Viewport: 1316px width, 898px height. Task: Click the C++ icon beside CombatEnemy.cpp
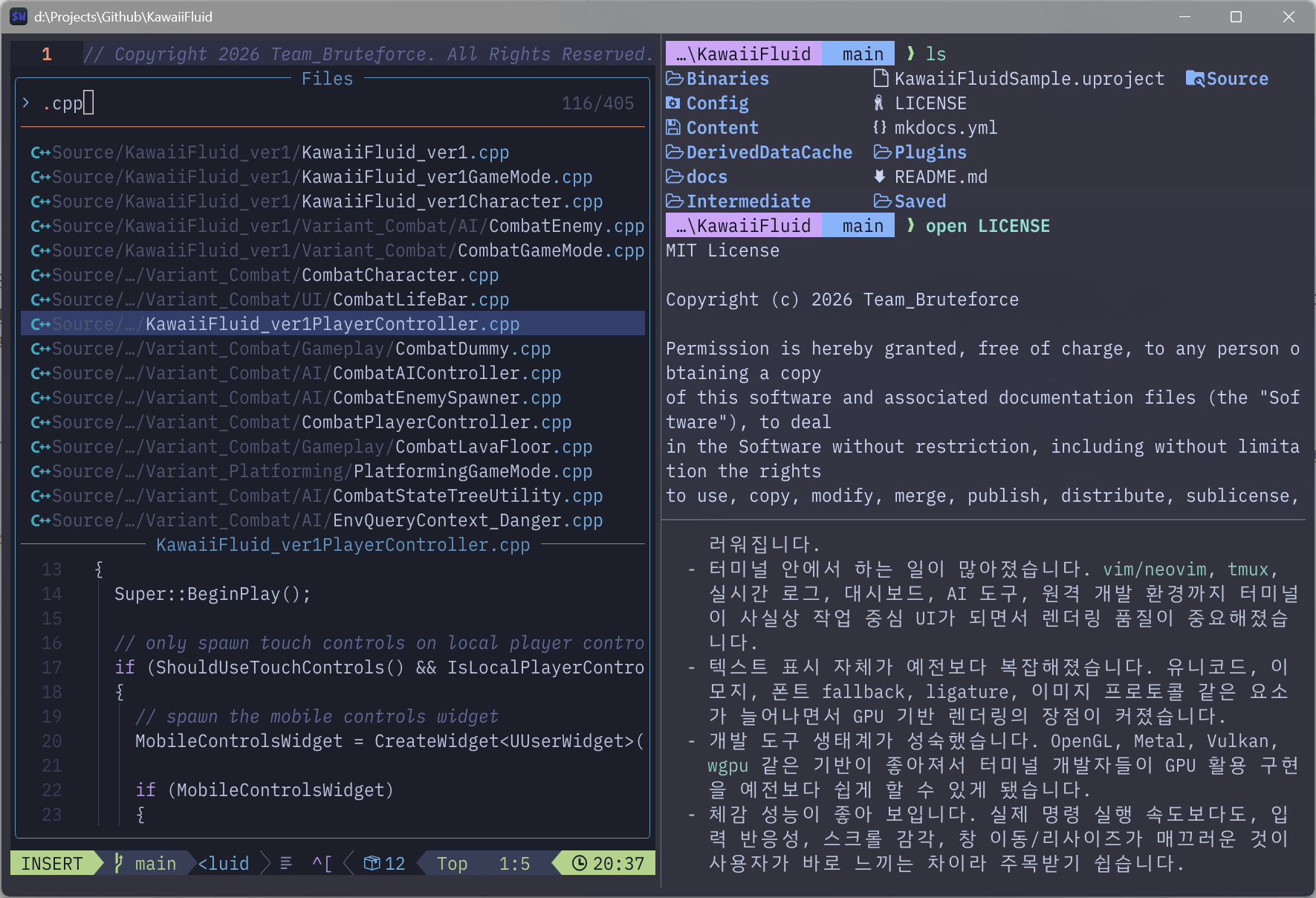point(40,226)
